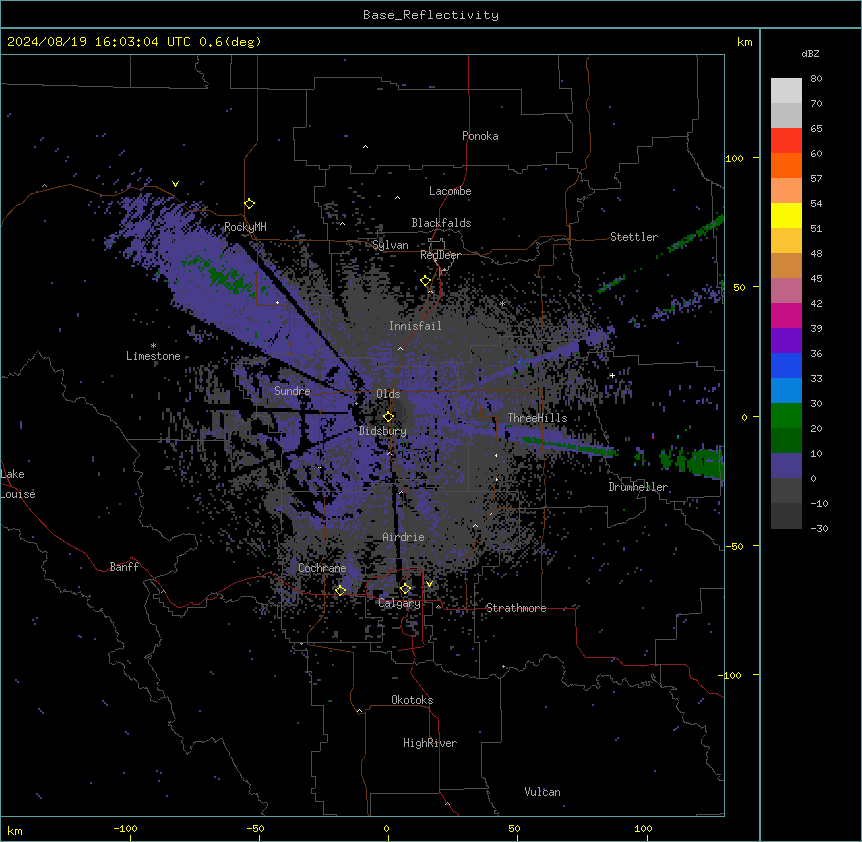Select the light gray 80 dBZ legend swatch
Screen dimensions: 862x842
786,90
